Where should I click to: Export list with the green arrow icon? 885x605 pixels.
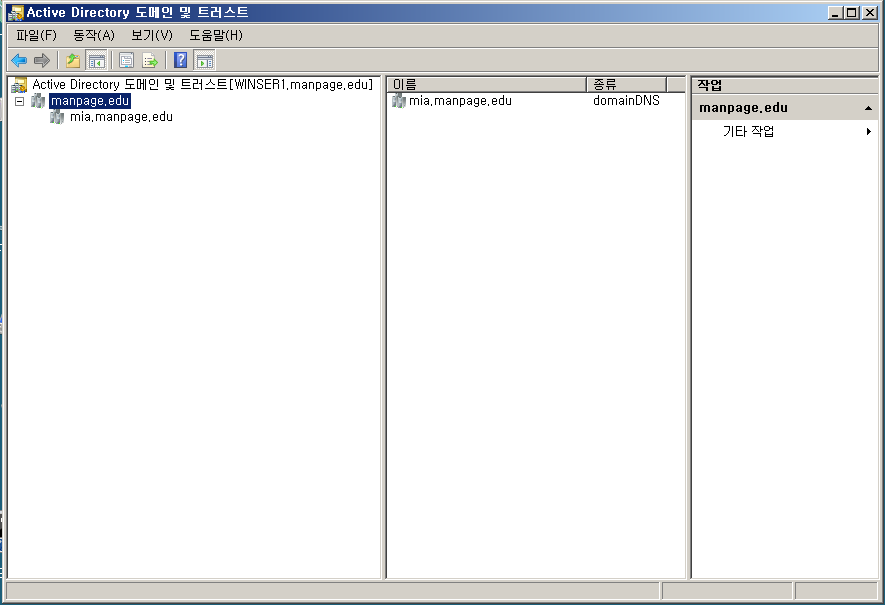click(150, 60)
